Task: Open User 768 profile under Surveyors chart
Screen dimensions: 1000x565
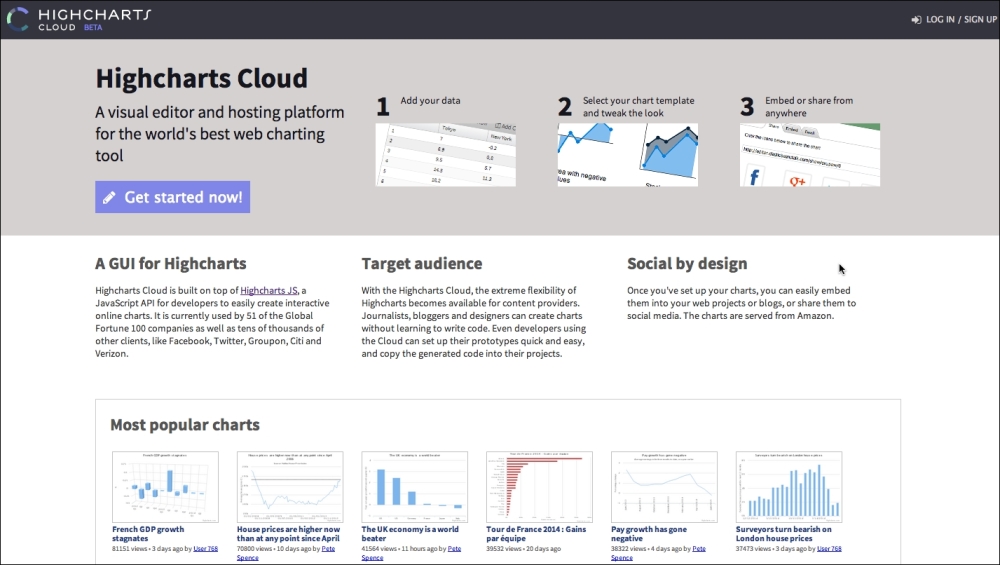Action: click(829, 548)
